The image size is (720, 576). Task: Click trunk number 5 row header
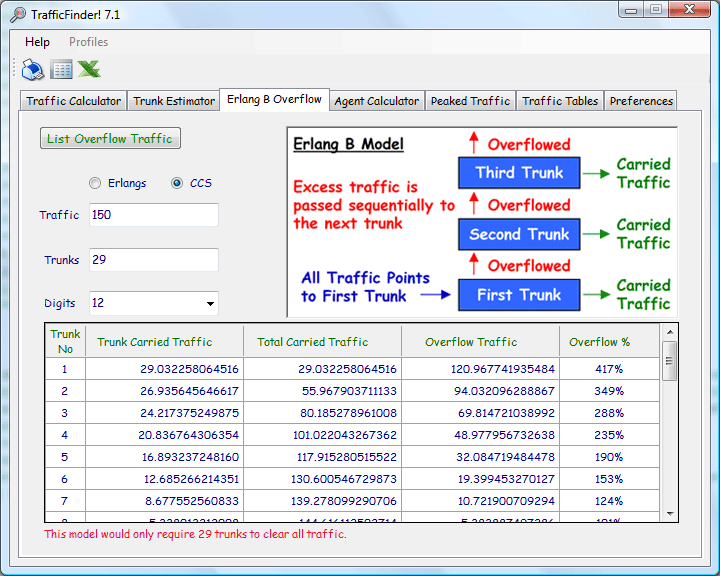[x=65, y=457]
